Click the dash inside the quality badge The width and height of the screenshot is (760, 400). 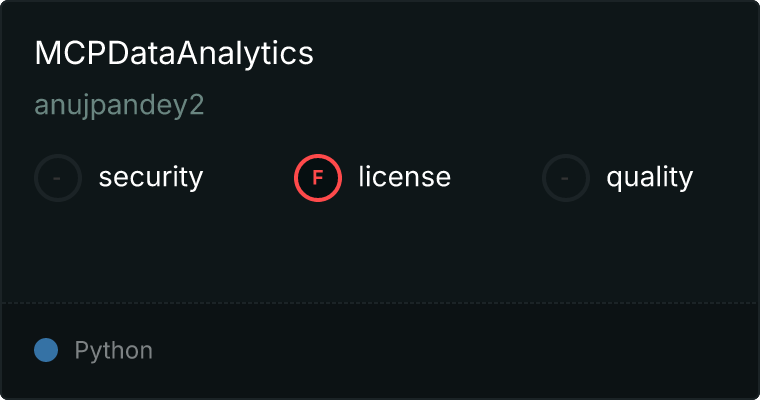[x=566, y=178]
